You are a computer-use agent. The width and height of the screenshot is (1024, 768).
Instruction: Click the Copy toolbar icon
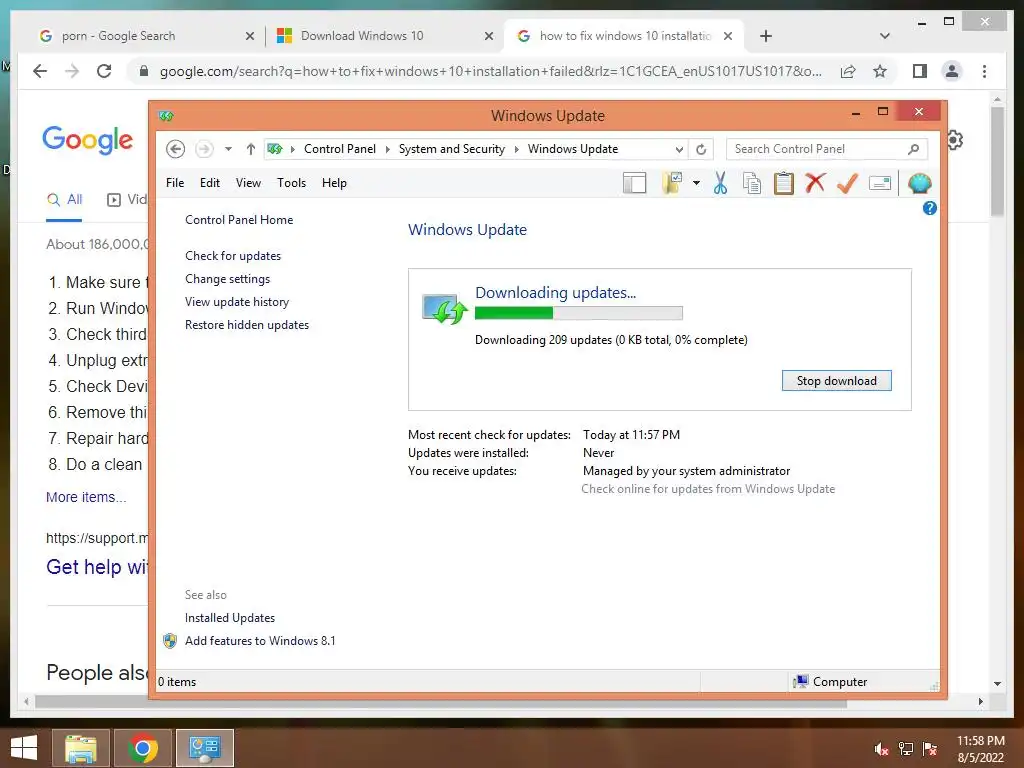(752, 184)
